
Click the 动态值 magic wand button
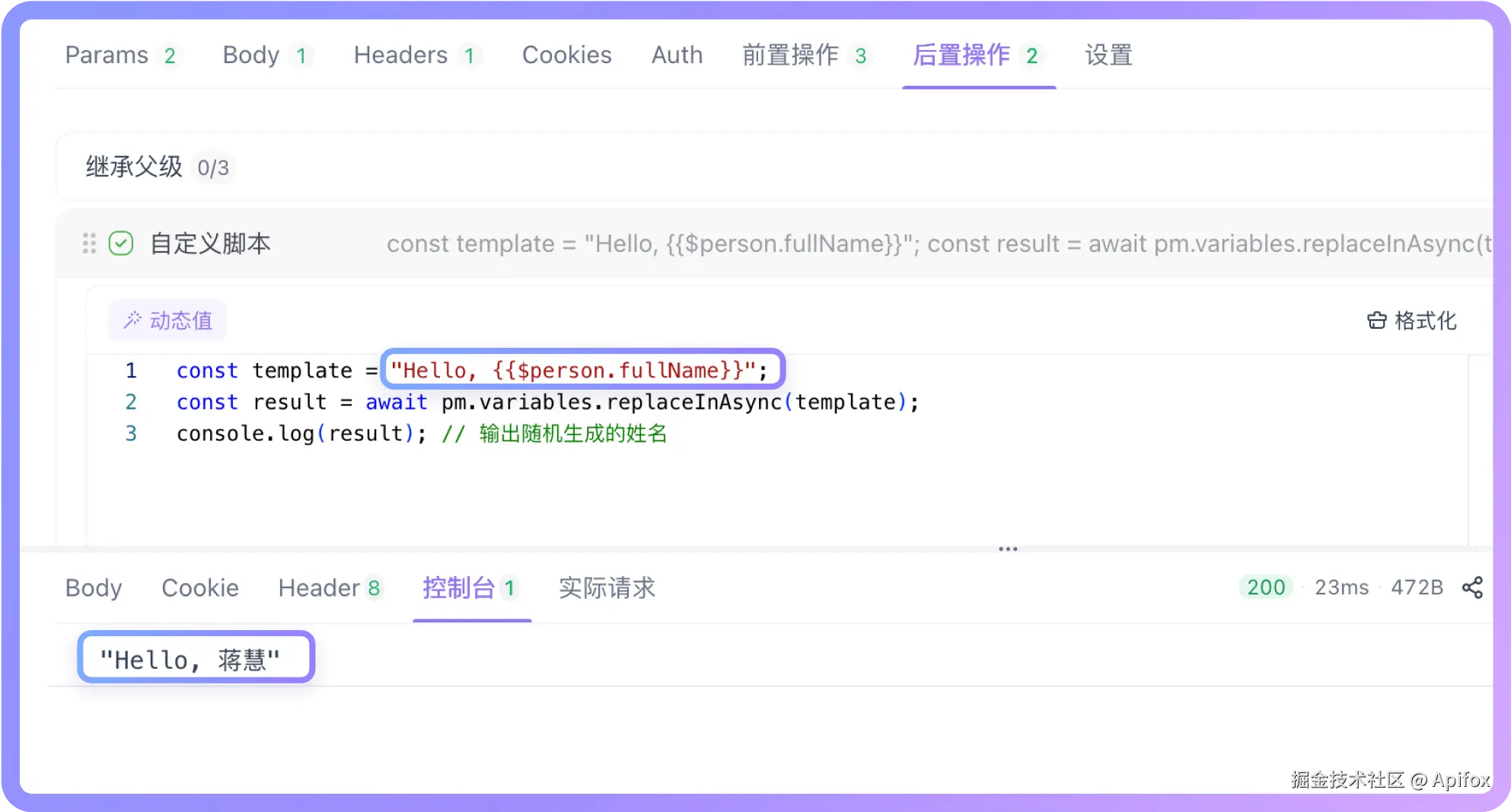[167, 320]
